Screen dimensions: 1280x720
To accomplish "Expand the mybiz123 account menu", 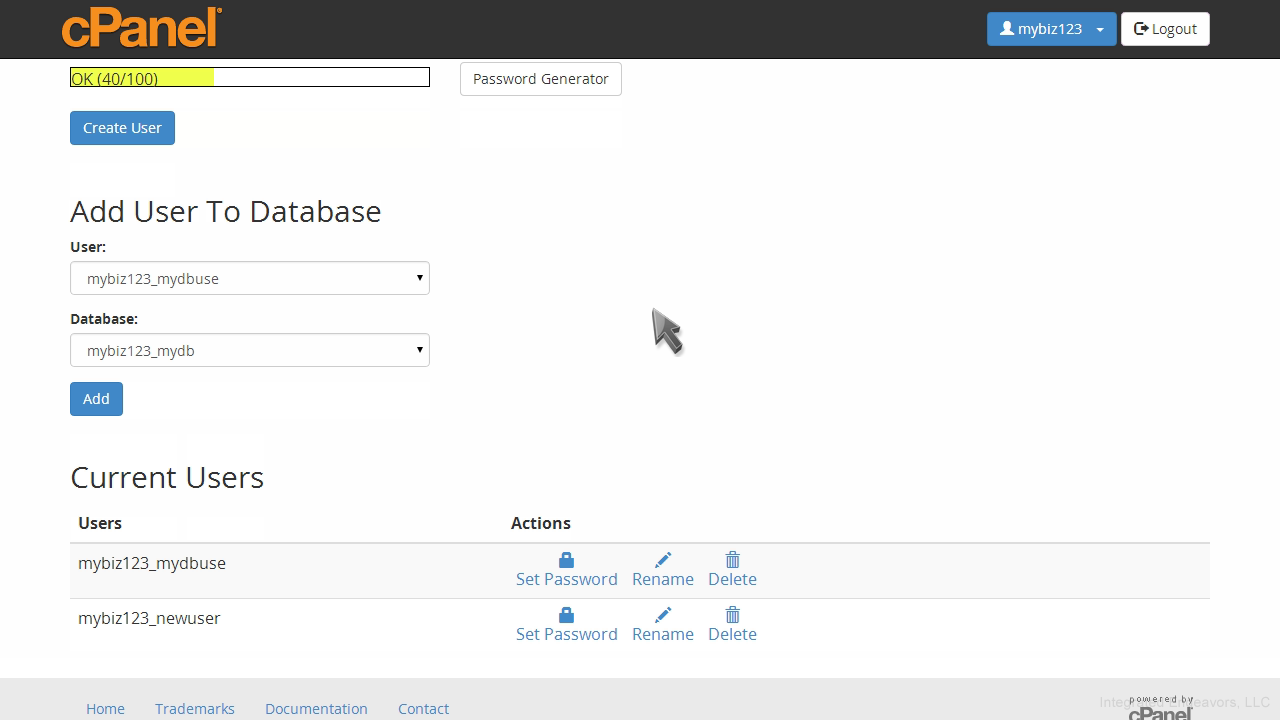I will point(1051,29).
